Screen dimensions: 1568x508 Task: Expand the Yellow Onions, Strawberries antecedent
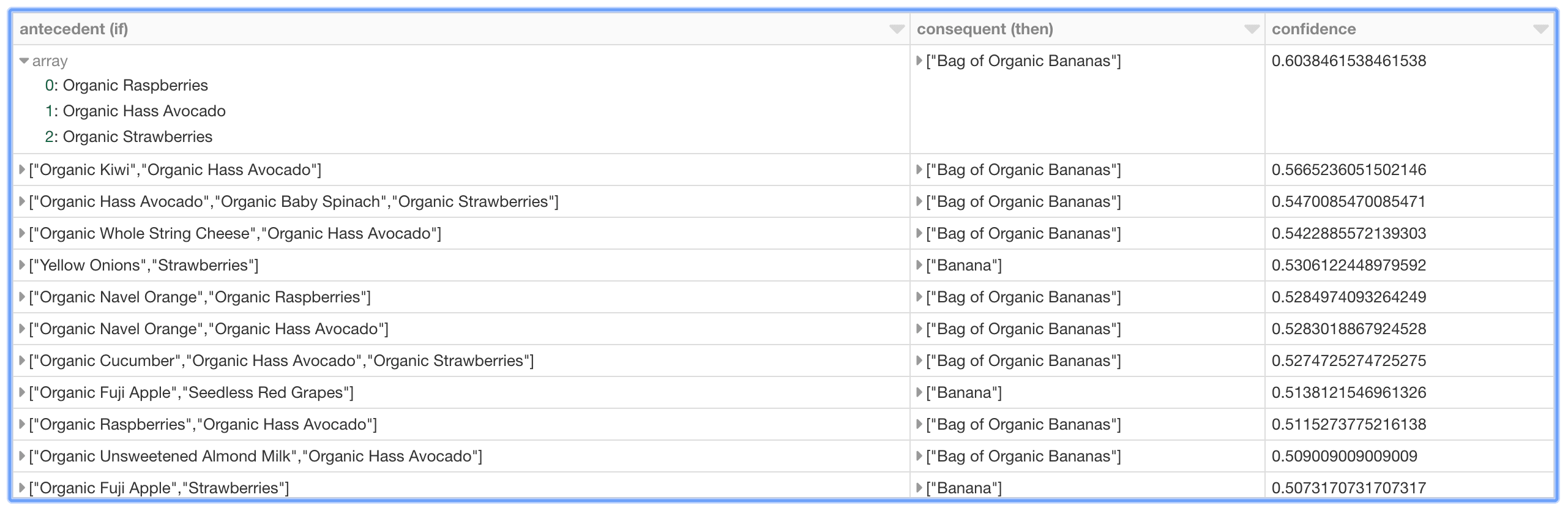click(x=22, y=265)
